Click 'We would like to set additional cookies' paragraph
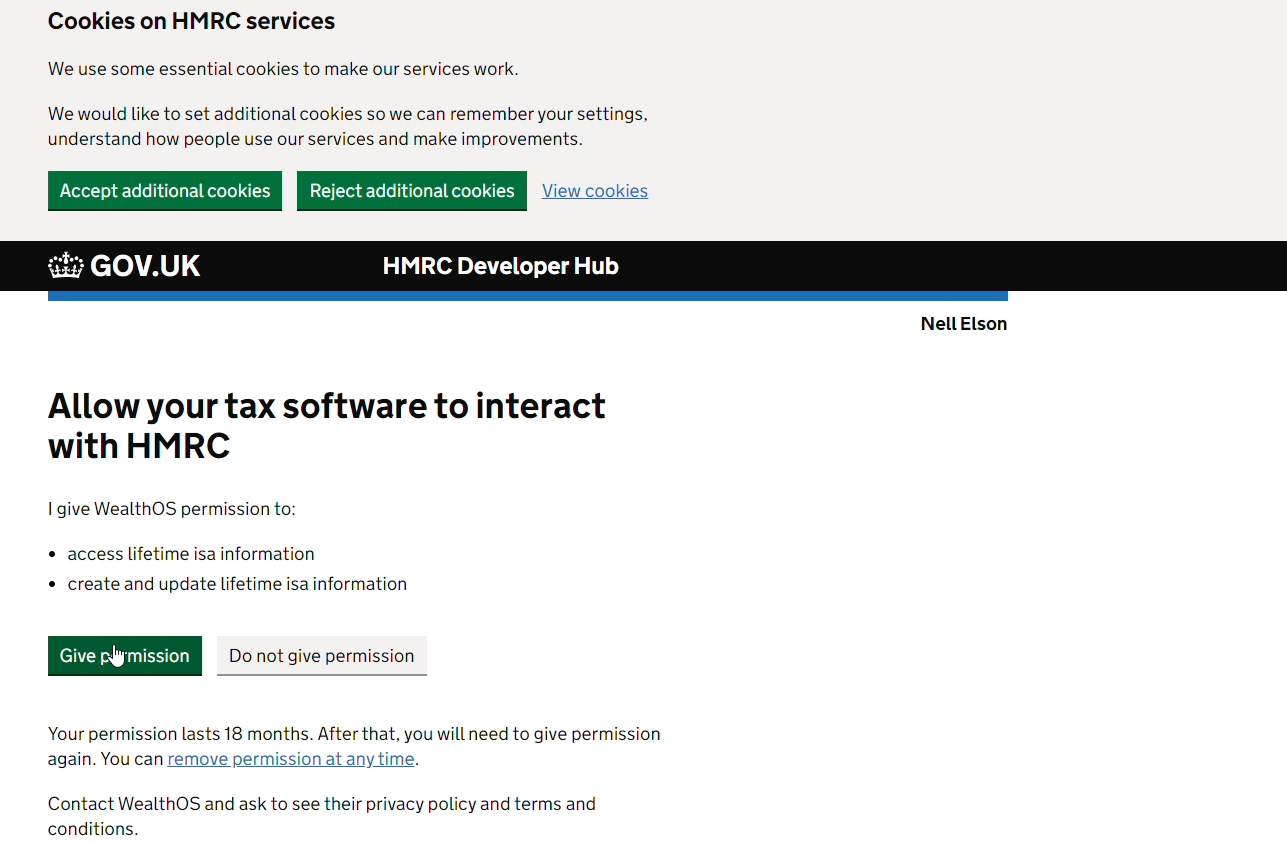 point(348,126)
